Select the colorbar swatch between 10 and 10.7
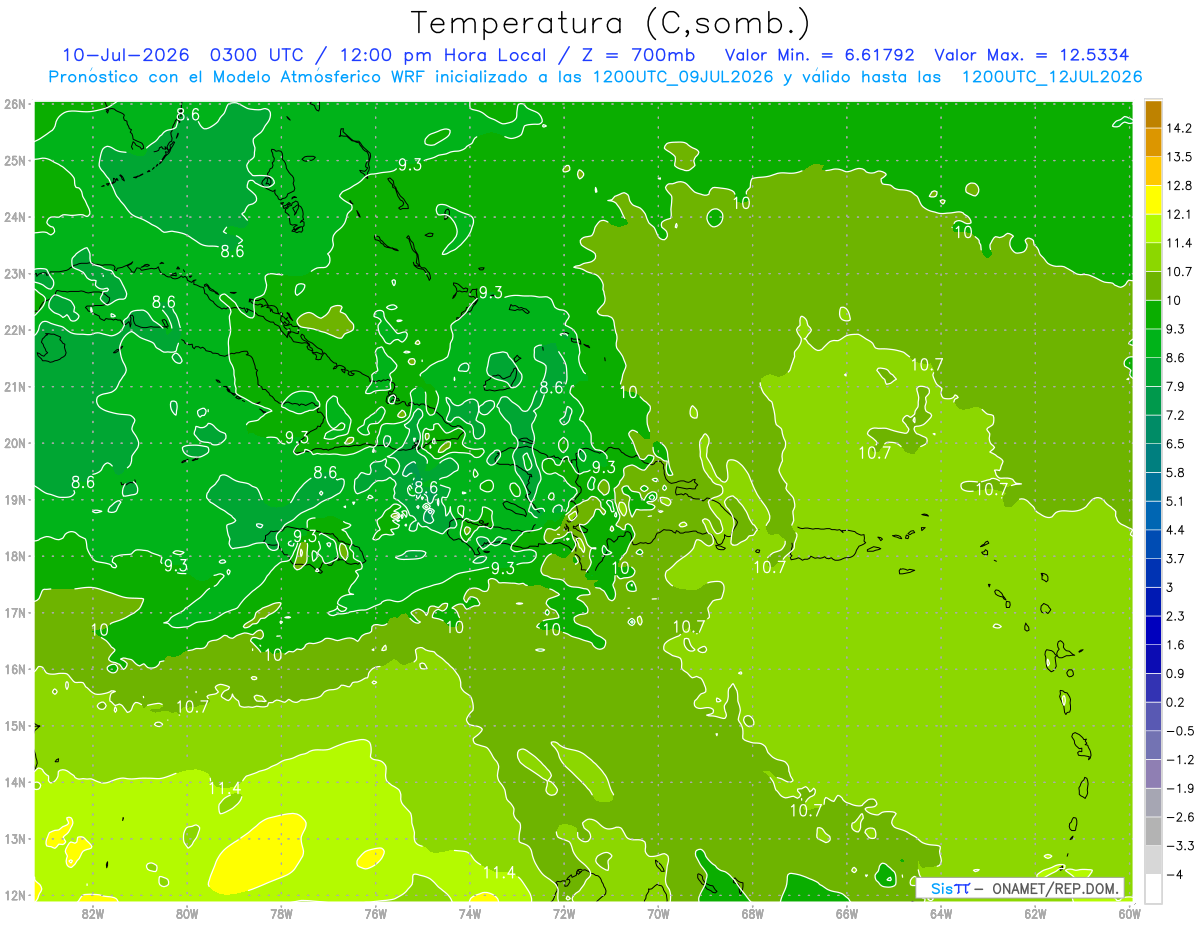The height and width of the screenshot is (927, 1200). click(x=1154, y=286)
